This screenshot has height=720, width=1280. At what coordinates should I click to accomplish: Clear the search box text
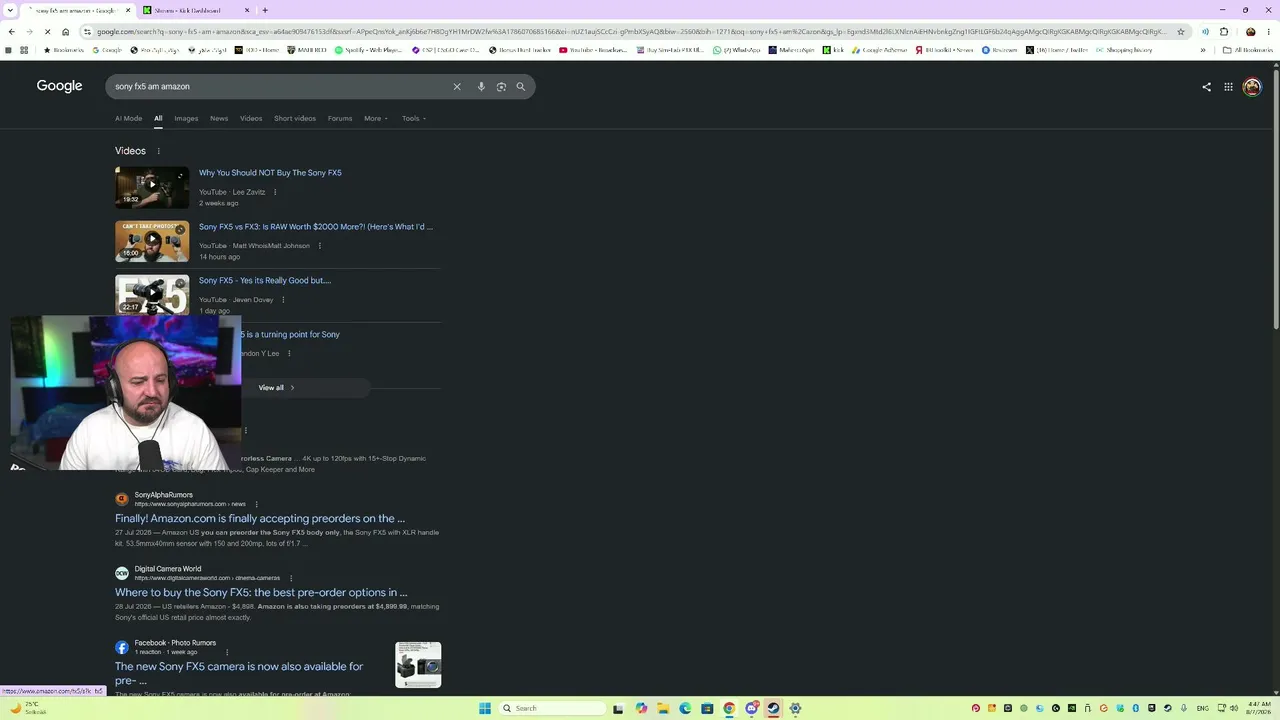click(x=457, y=87)
